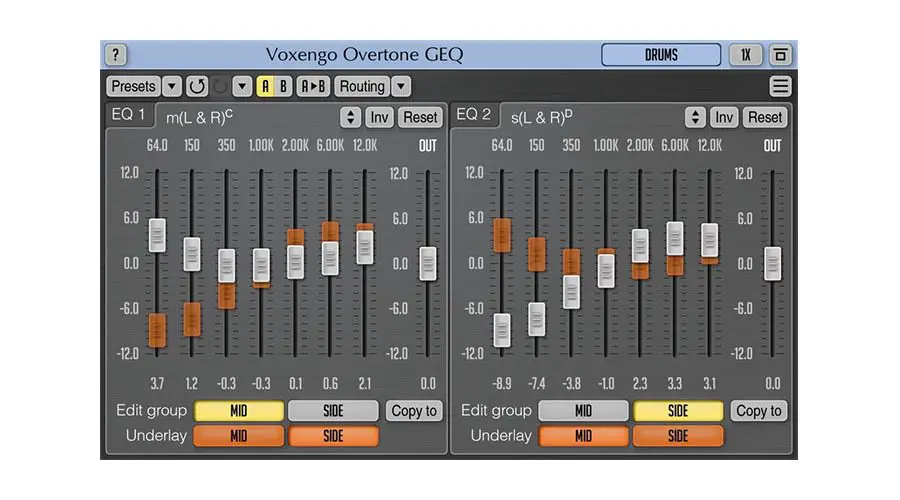
Task: Click the EQ 2 6.00K slider handle
Action: point(675,238)
